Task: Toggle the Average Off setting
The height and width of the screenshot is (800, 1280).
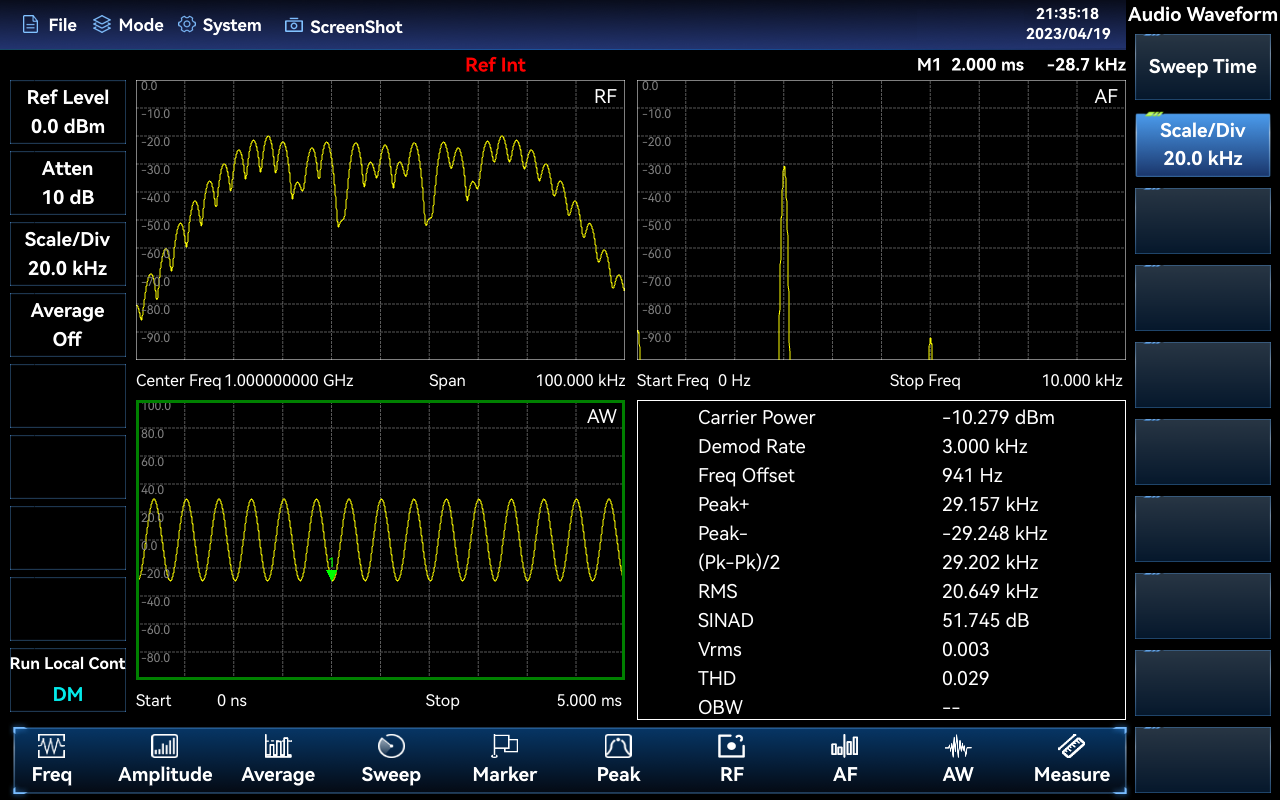Action: pyautogui.click(x=68, y=325)
